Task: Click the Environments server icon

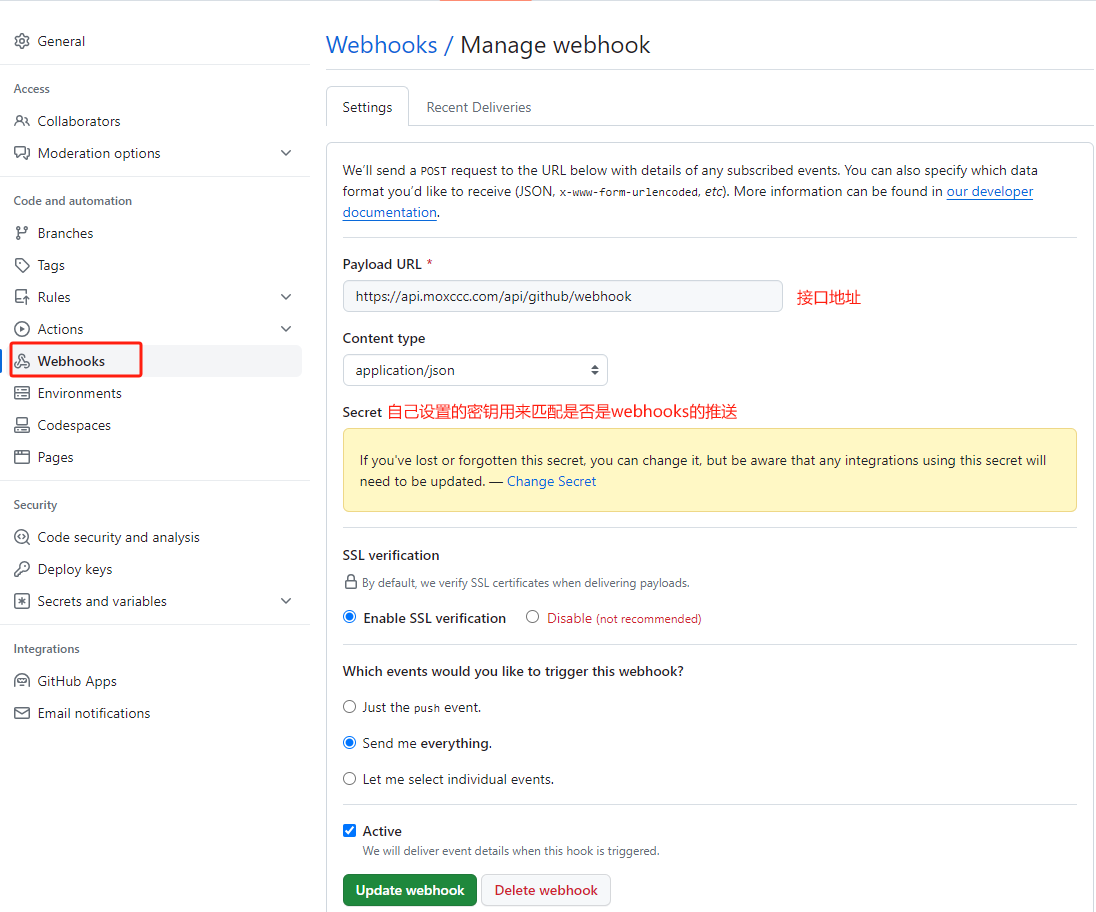Action: pos(22,393)
